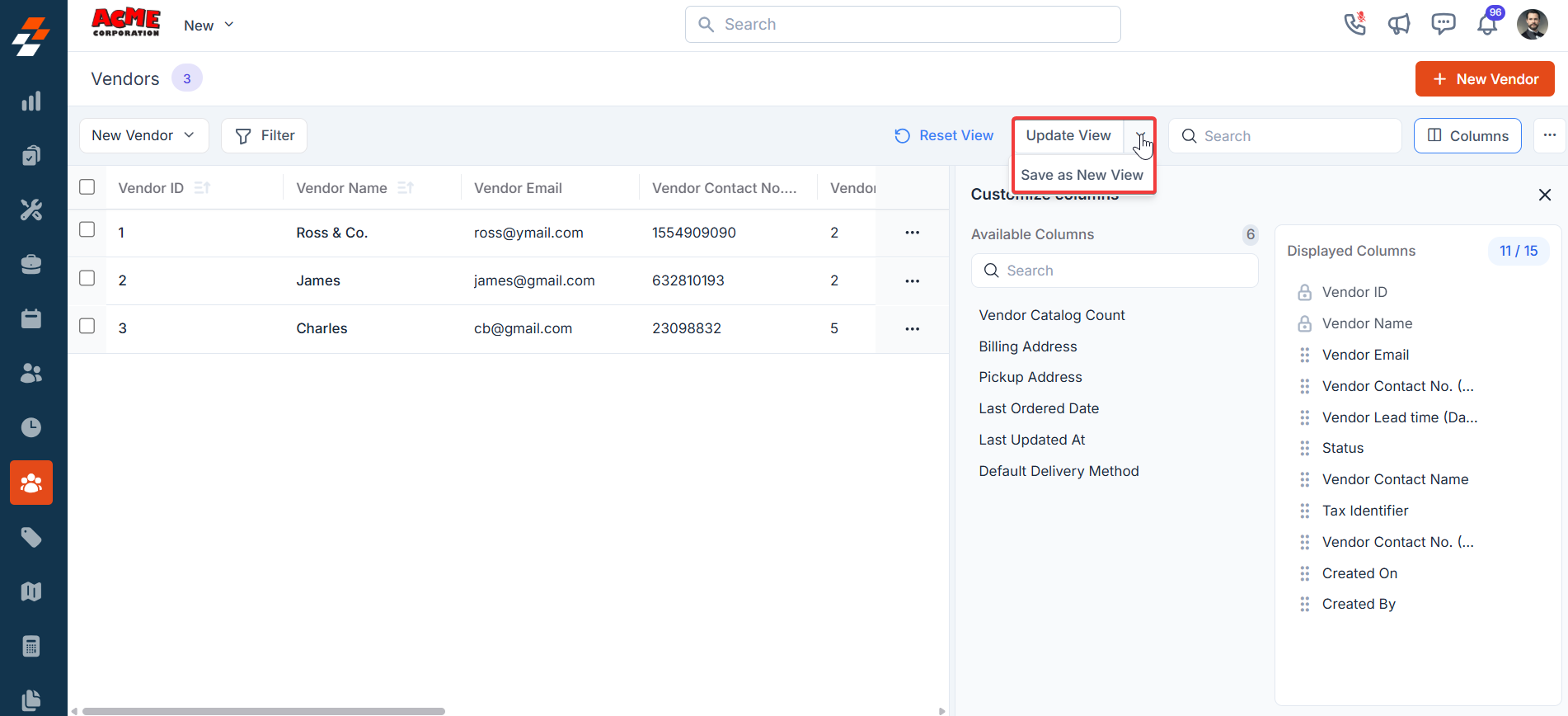Open the Filter button
Screen dimensions: 1568x716
(x=265, y=135)
